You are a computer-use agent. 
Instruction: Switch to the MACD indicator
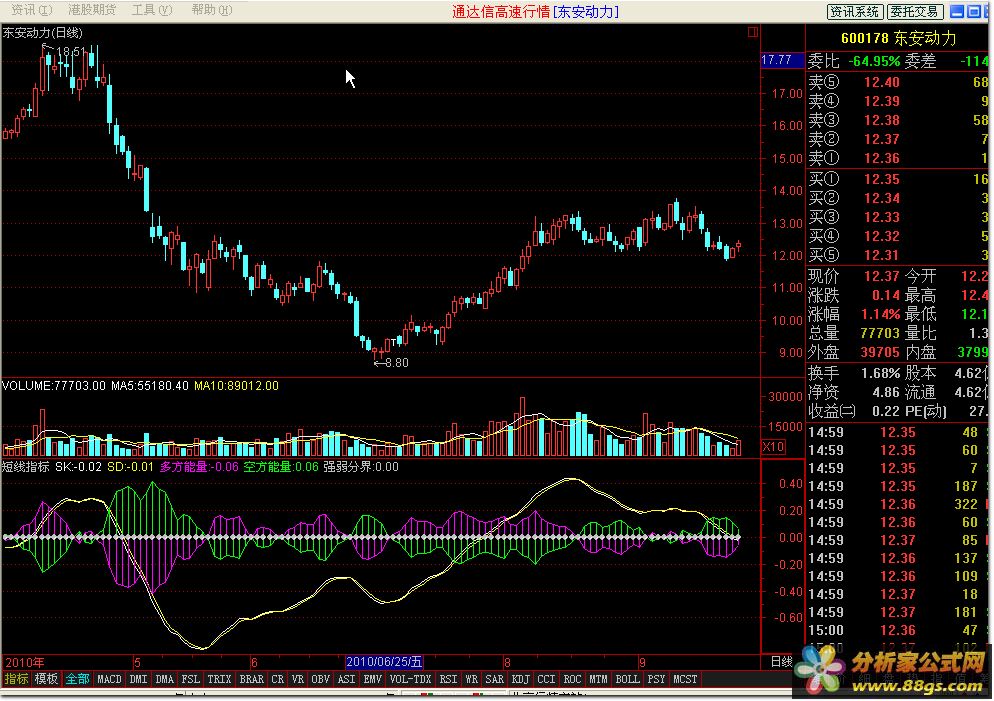point(109,679)
